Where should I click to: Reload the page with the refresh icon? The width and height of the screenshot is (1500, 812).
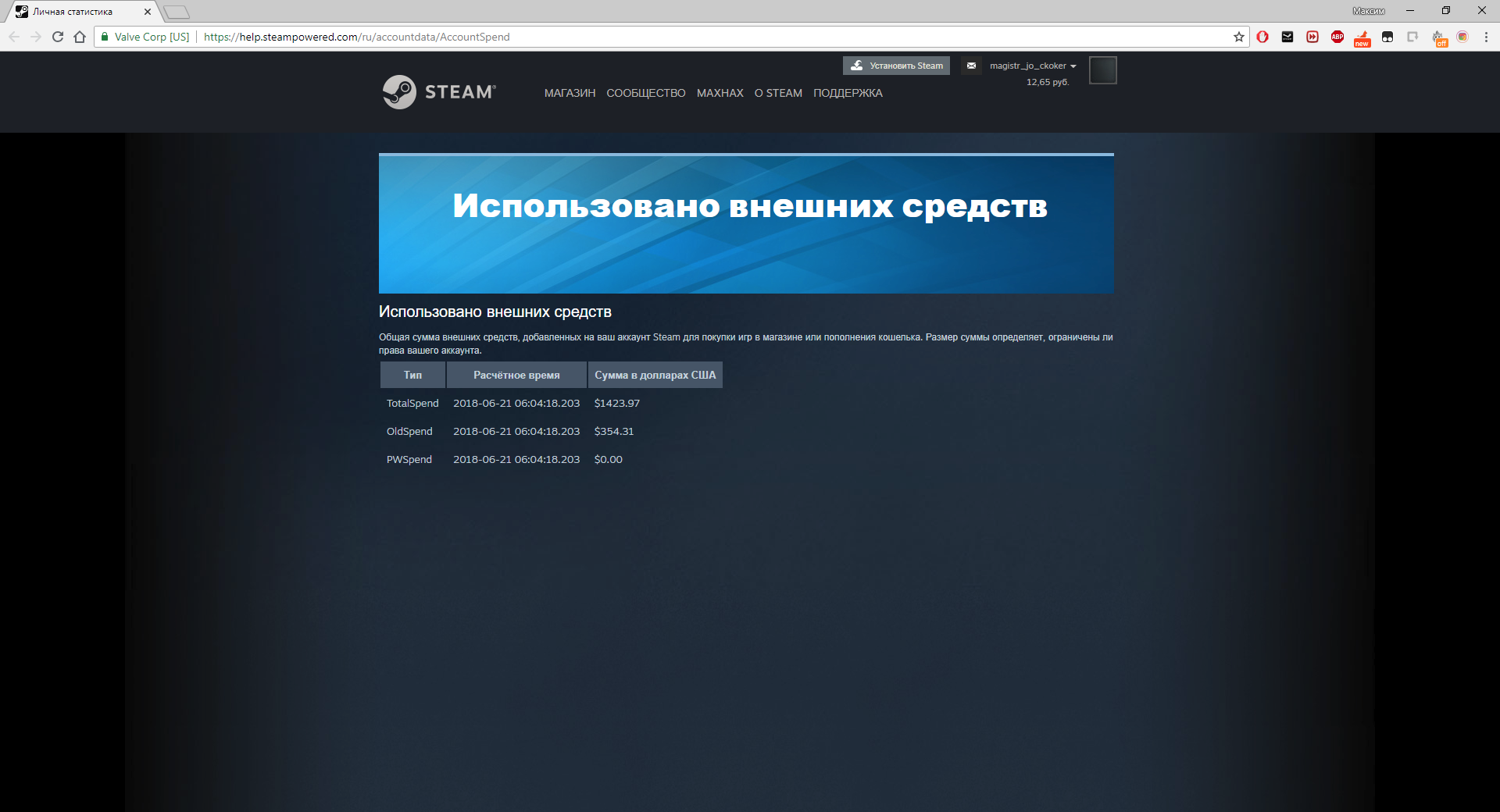click(58, 37)
